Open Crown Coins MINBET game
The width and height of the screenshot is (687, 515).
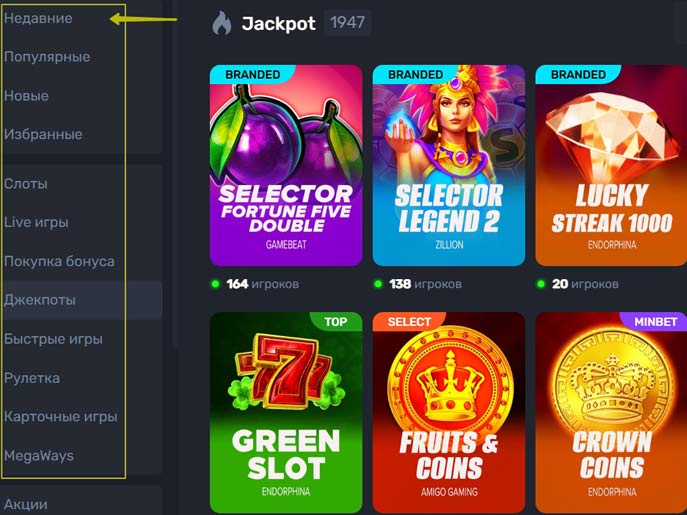tap(611, 412)
